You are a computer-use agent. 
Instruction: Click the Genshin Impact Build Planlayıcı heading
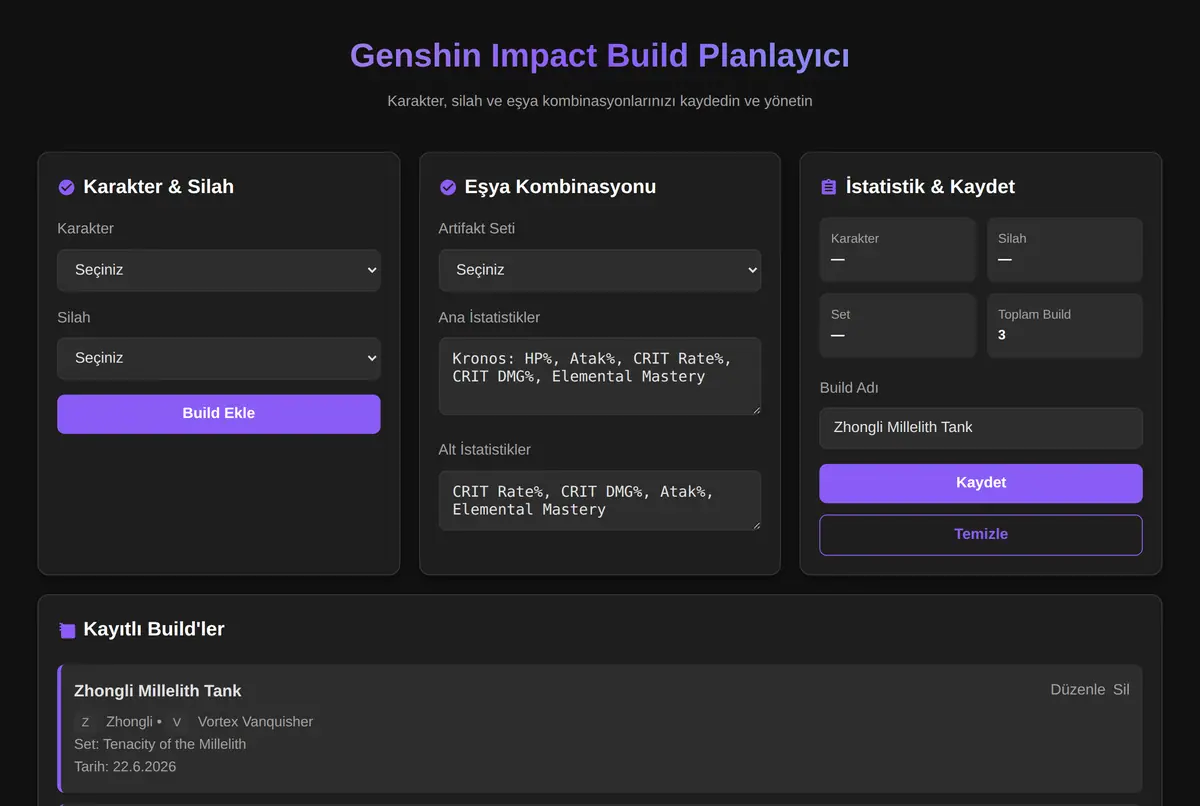pyautogui.click(x=600, y=55)
